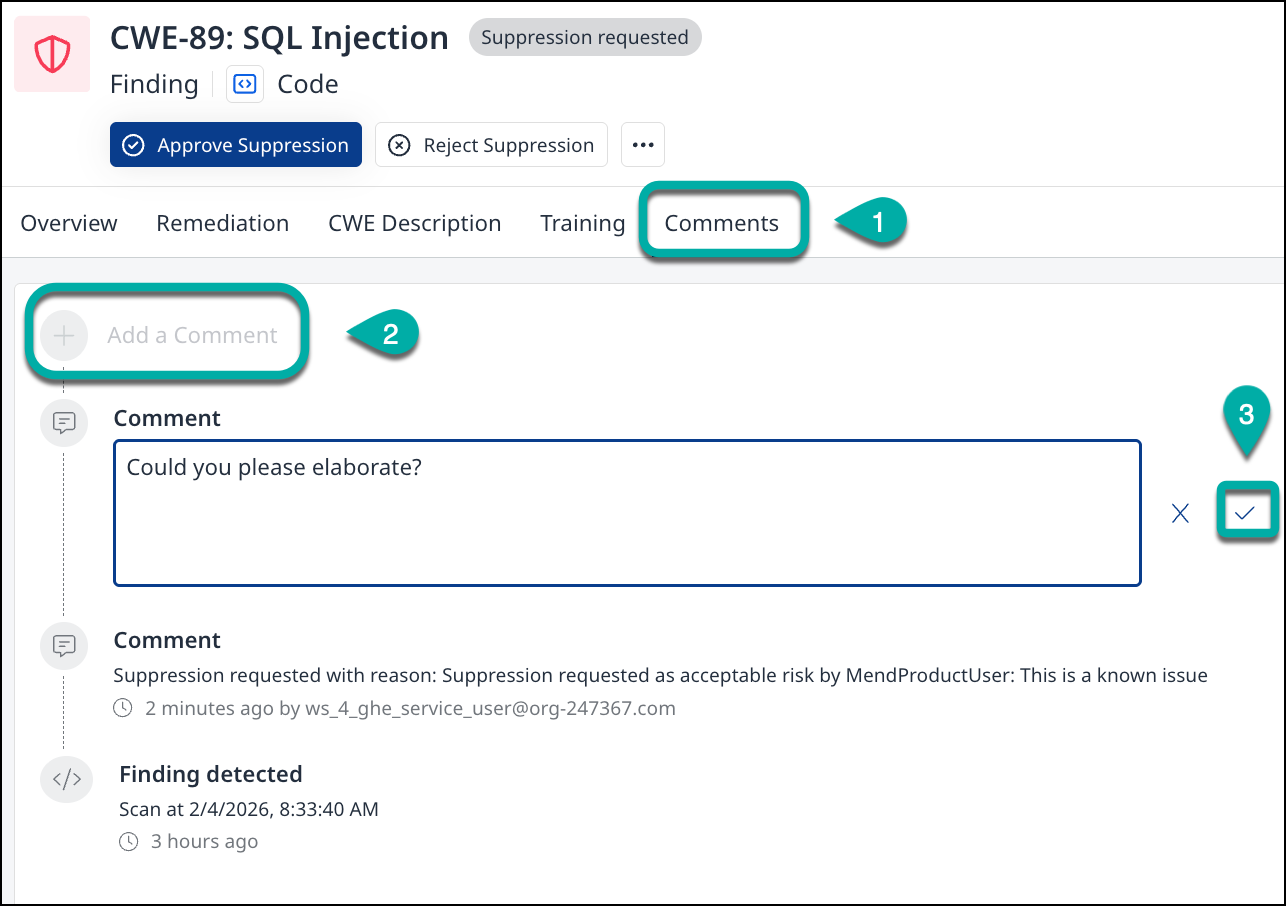Confirm comment with the checkmark icon
The height and width of the screenshot is (906, 1286).
click(1245, 513)
